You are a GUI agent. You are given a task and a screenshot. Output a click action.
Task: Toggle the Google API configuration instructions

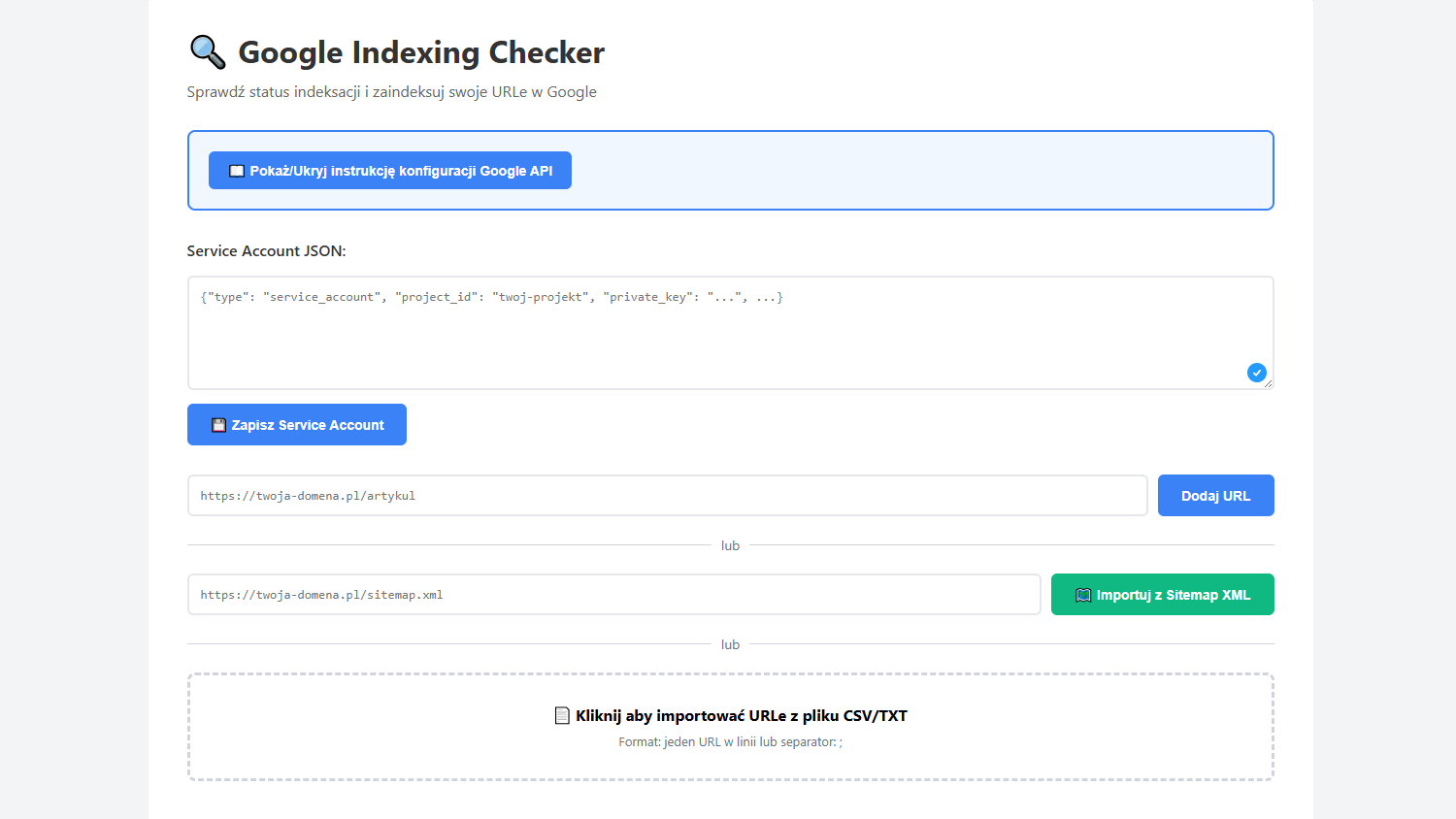click(x=389, y=171)
